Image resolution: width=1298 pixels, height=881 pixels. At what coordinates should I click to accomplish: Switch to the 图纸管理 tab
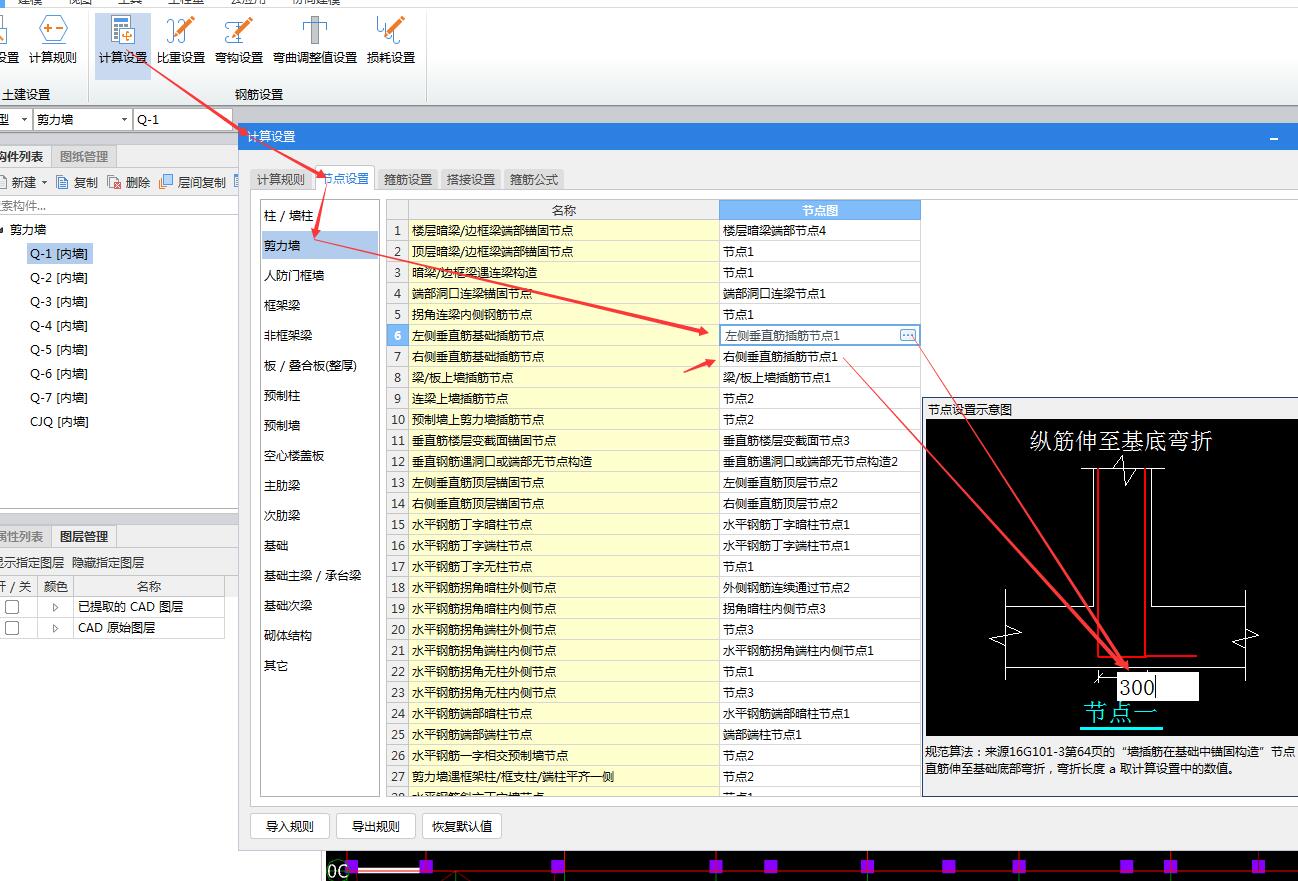84,156
